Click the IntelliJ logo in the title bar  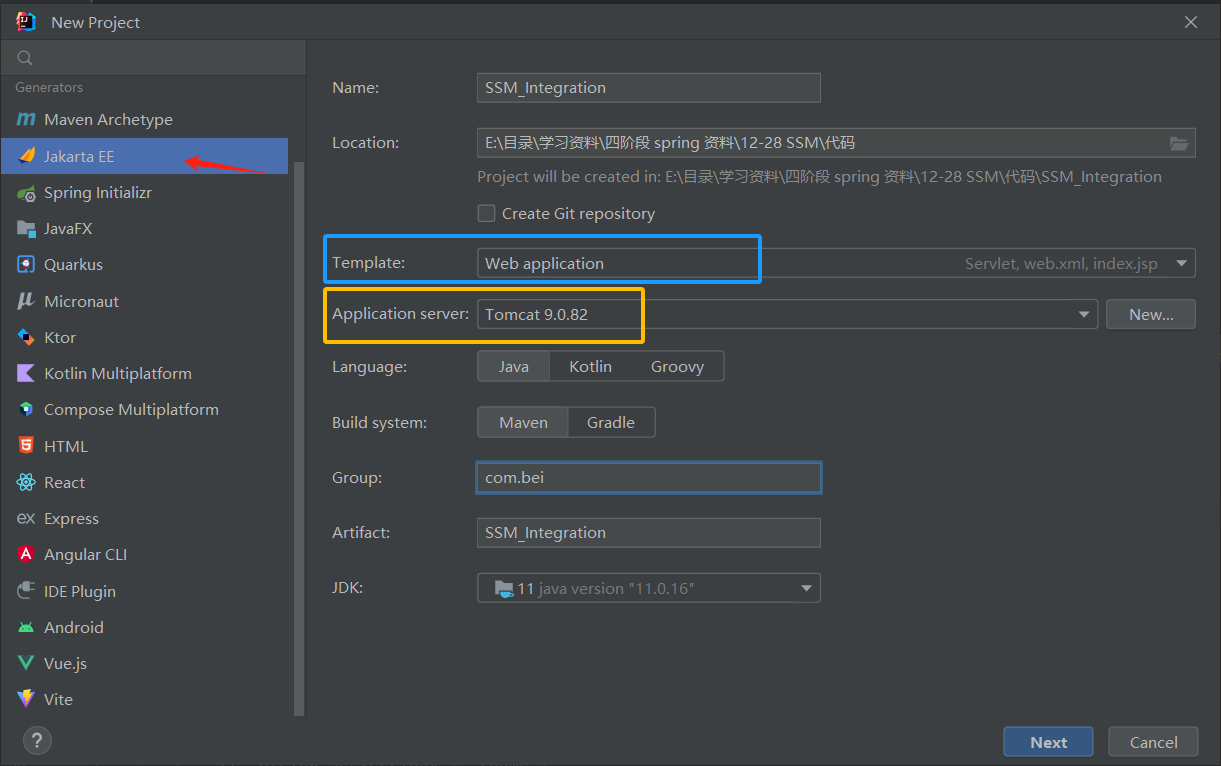[26, 21]
